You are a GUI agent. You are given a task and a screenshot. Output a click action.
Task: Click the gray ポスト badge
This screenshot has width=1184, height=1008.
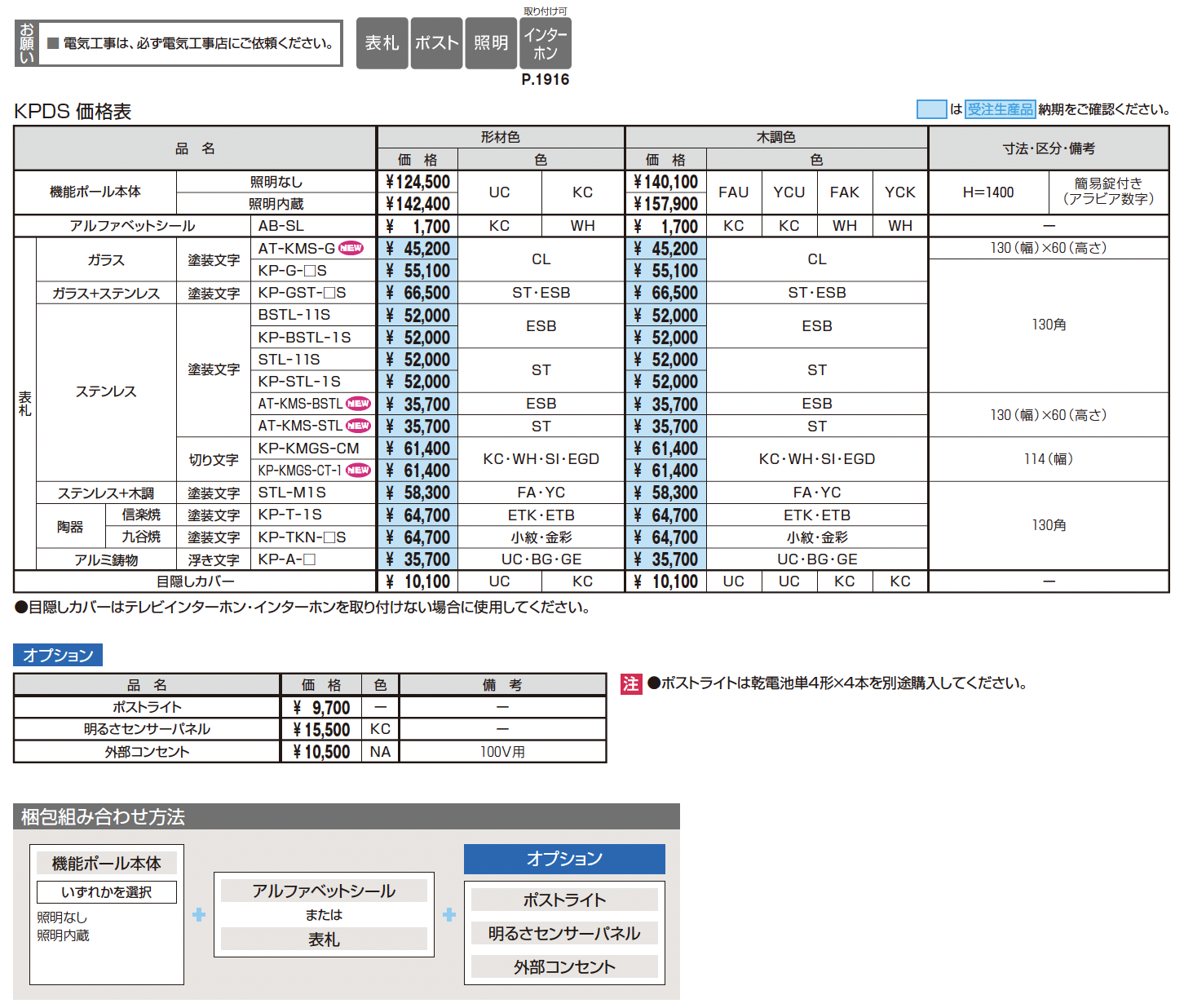(x=436, y=43)
